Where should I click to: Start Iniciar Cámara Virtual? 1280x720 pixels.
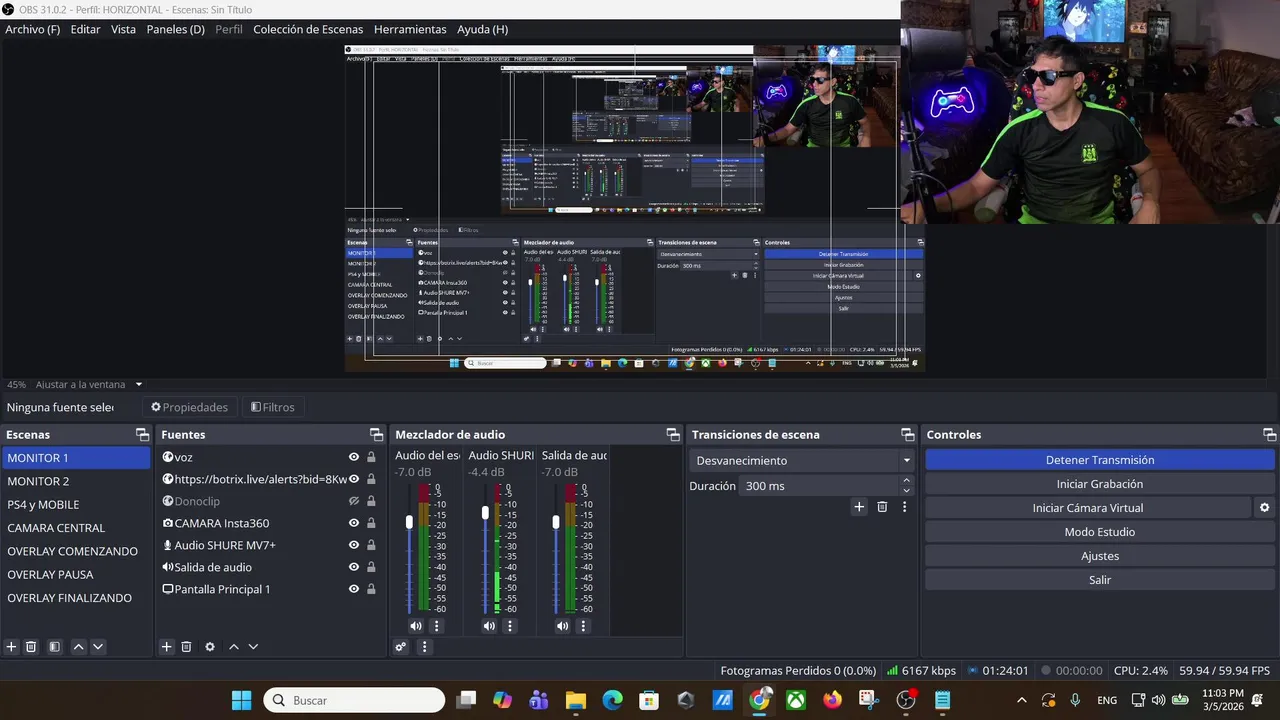(x=1088, y=508)
